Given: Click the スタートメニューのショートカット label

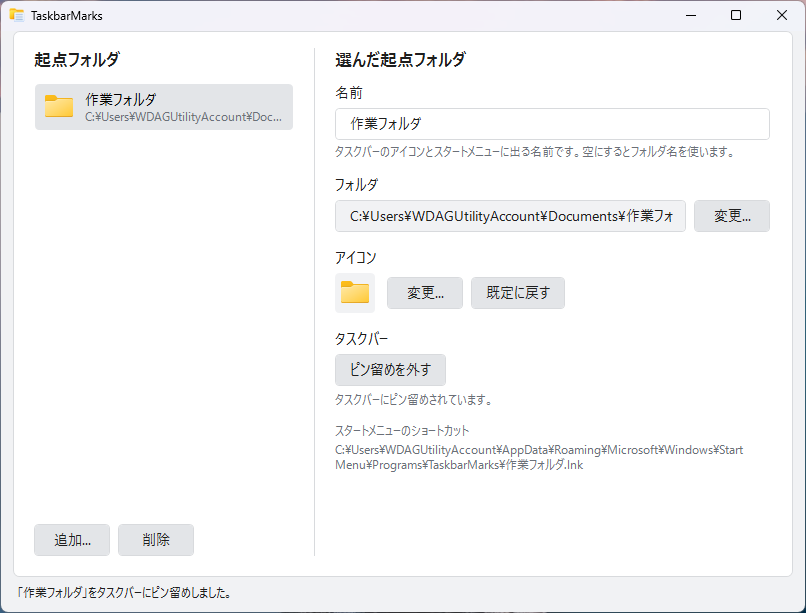Looking at the screenshot, I should pyautogui.click(x=402, y=431).
